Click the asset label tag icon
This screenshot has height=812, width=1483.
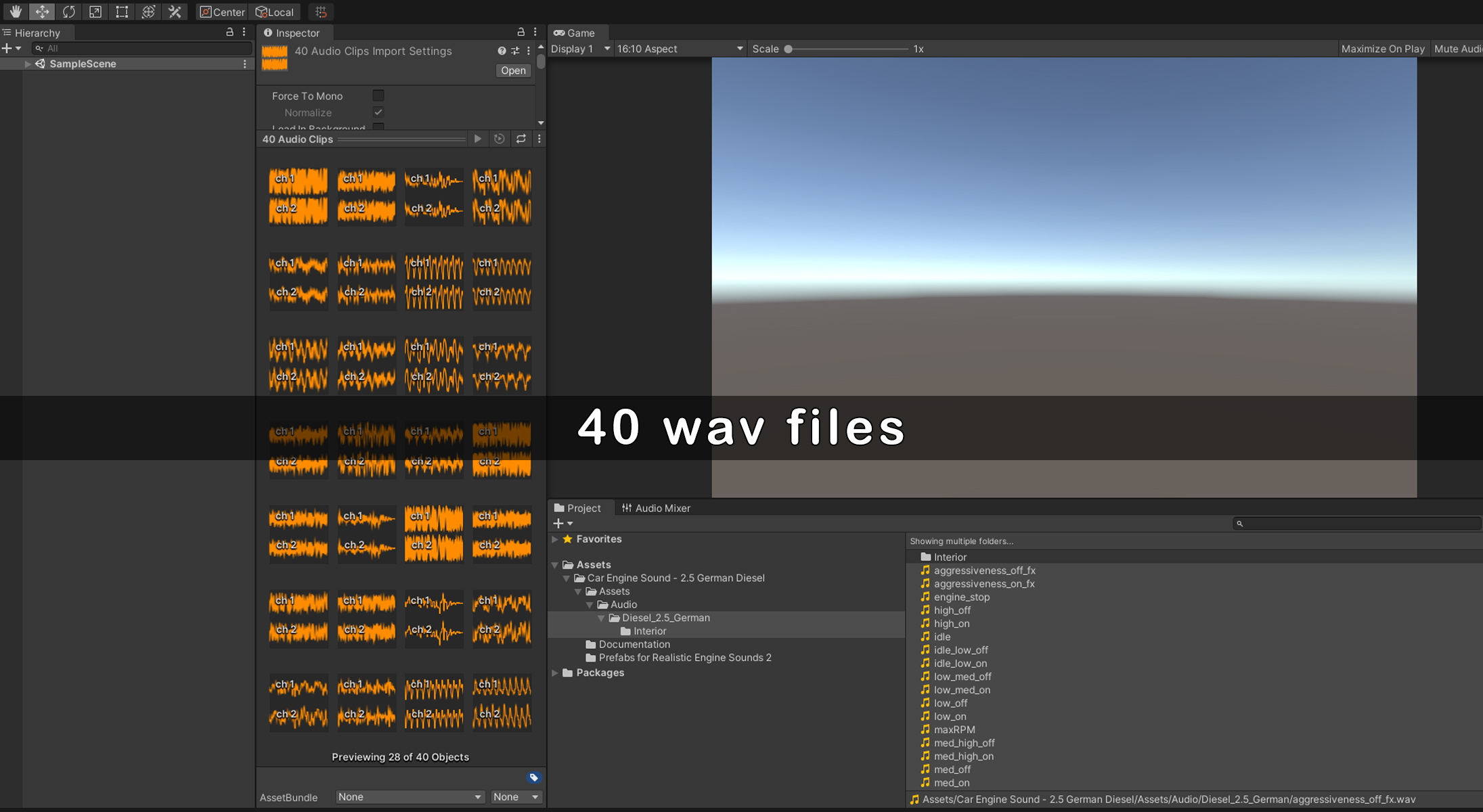[x=533, y=777]
